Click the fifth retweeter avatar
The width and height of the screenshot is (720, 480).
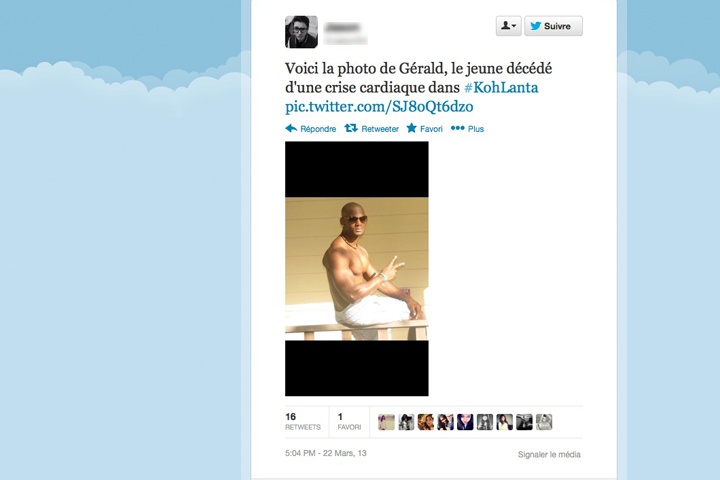coord(465,422)
